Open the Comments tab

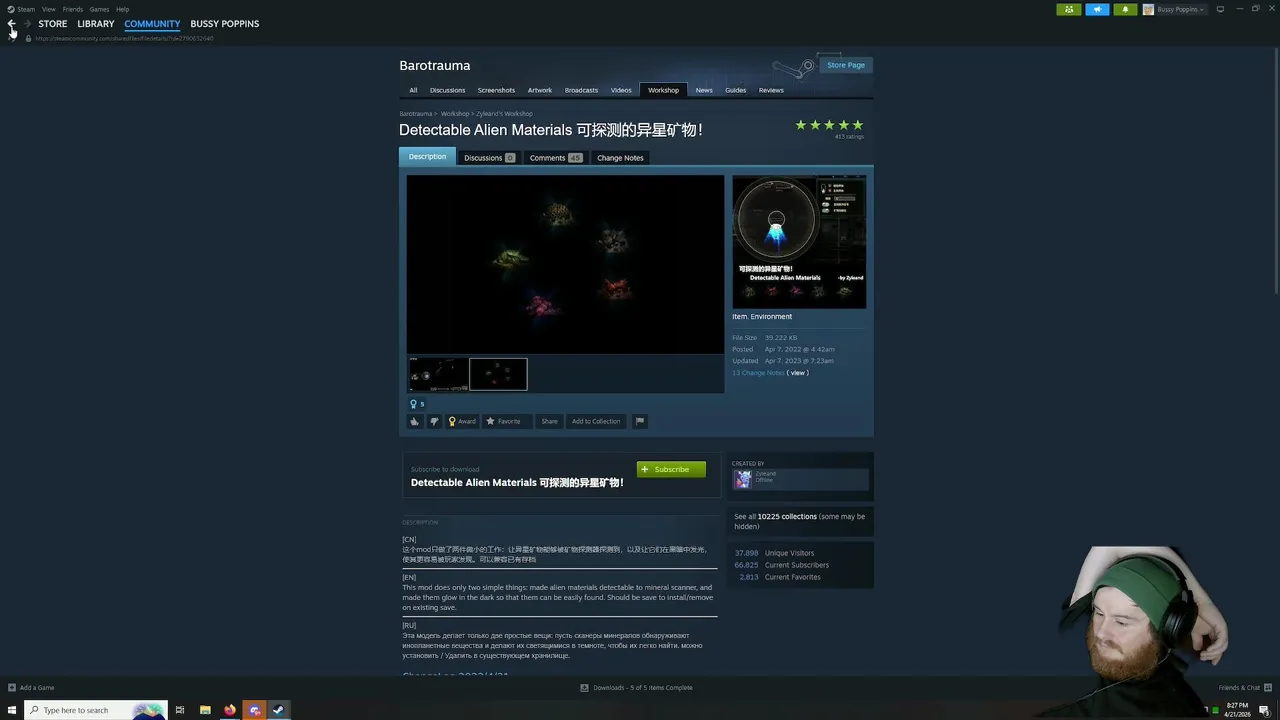[x=555, y=158]
